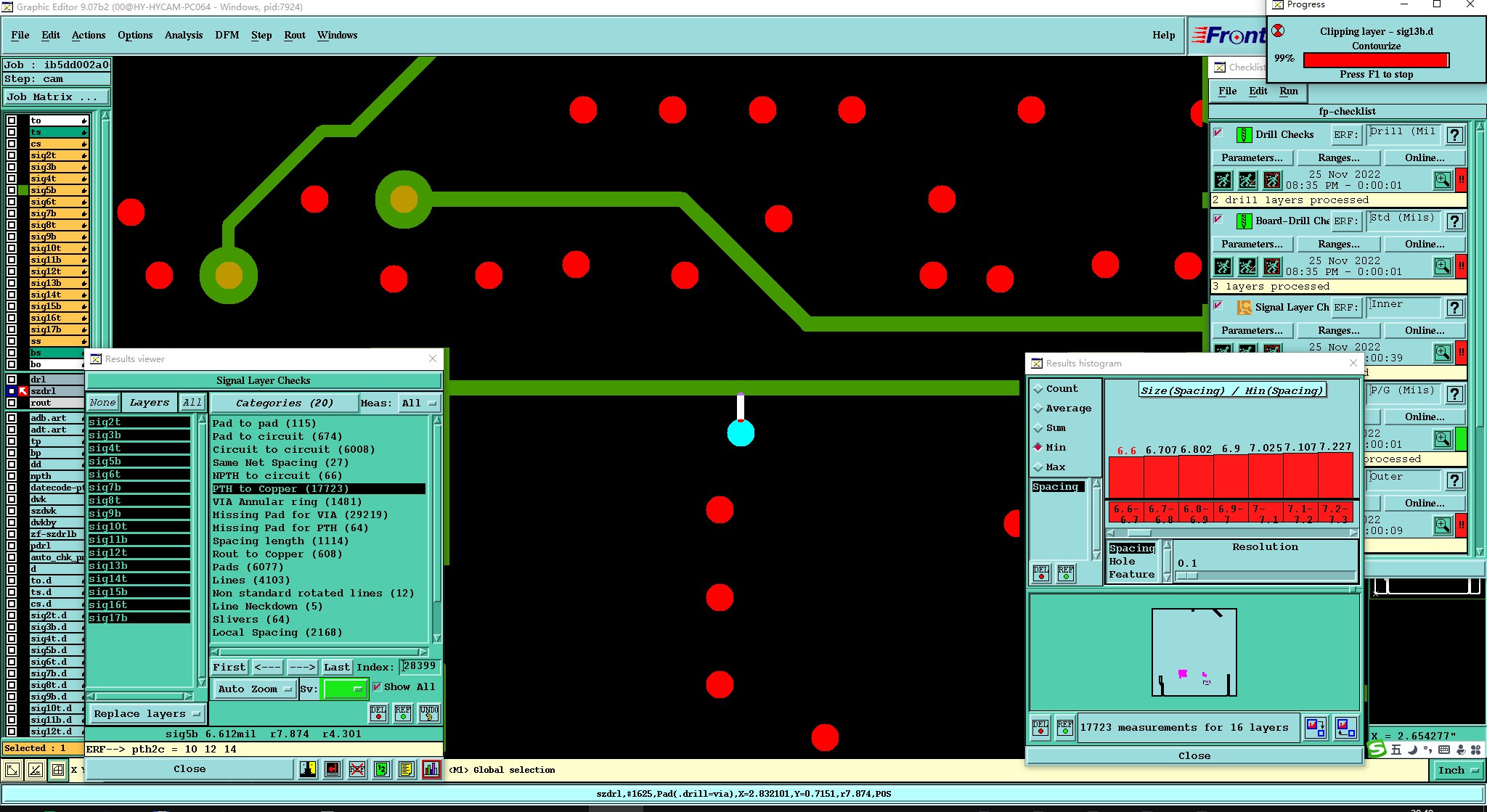Open the DFM menu
Image resolution: width=1487 pixels, height=812 pixels.
coord(227,35)
